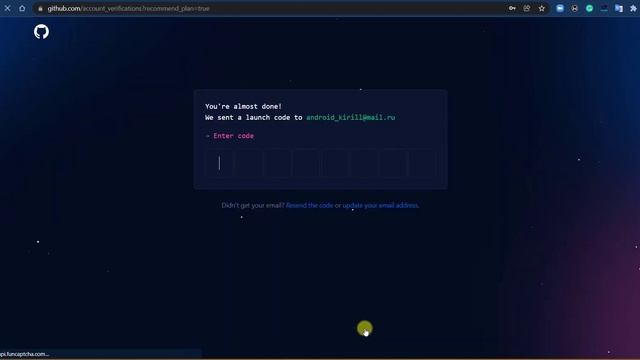The image size is (640, 360).
Task: Share this page from address bar
Action: (527, 8)
